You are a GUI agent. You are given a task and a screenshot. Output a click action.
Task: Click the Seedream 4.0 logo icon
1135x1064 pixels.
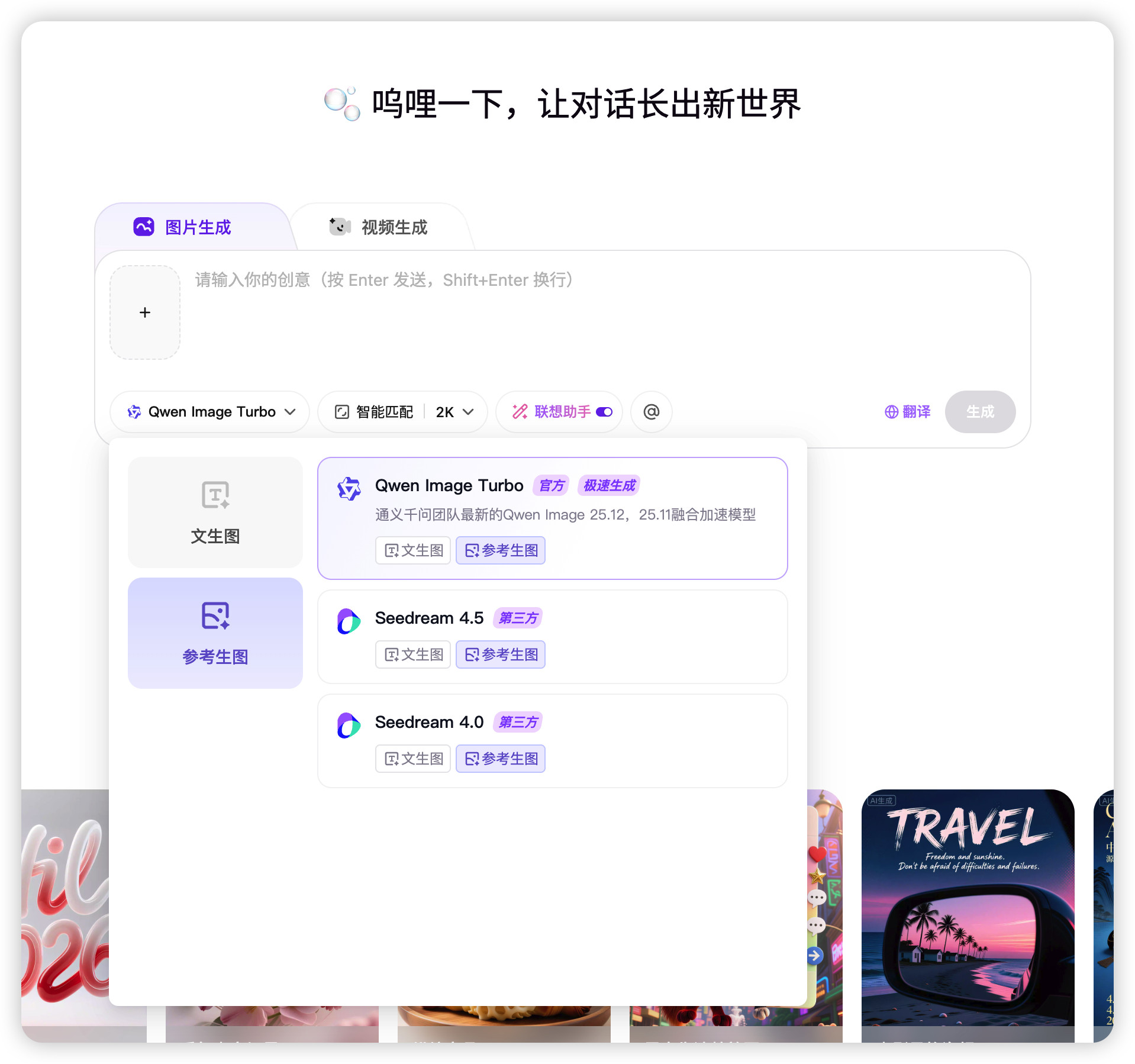click(x=349, y=724)
